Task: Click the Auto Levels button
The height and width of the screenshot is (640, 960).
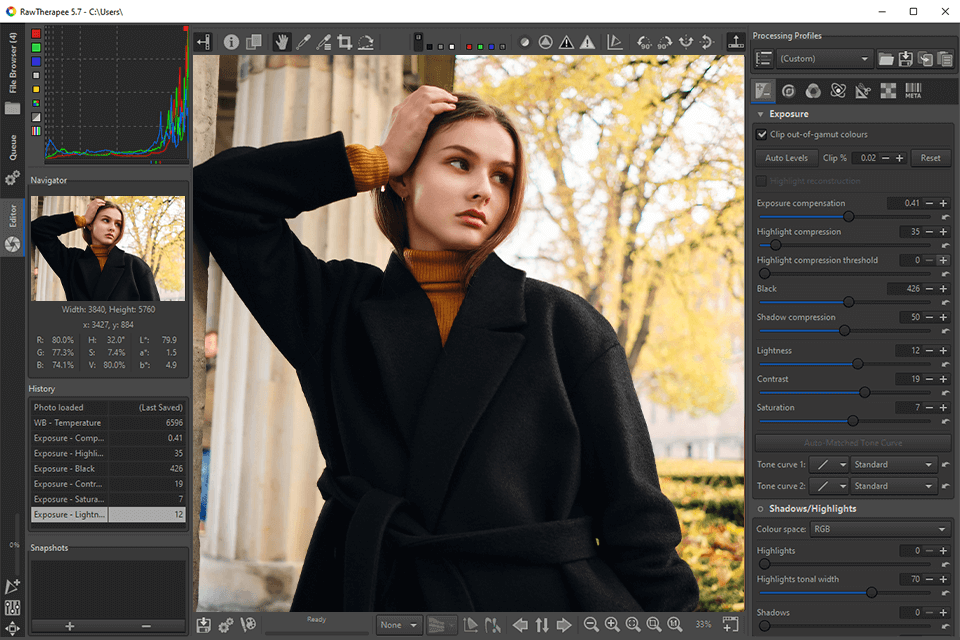Action: pos(786,158)
